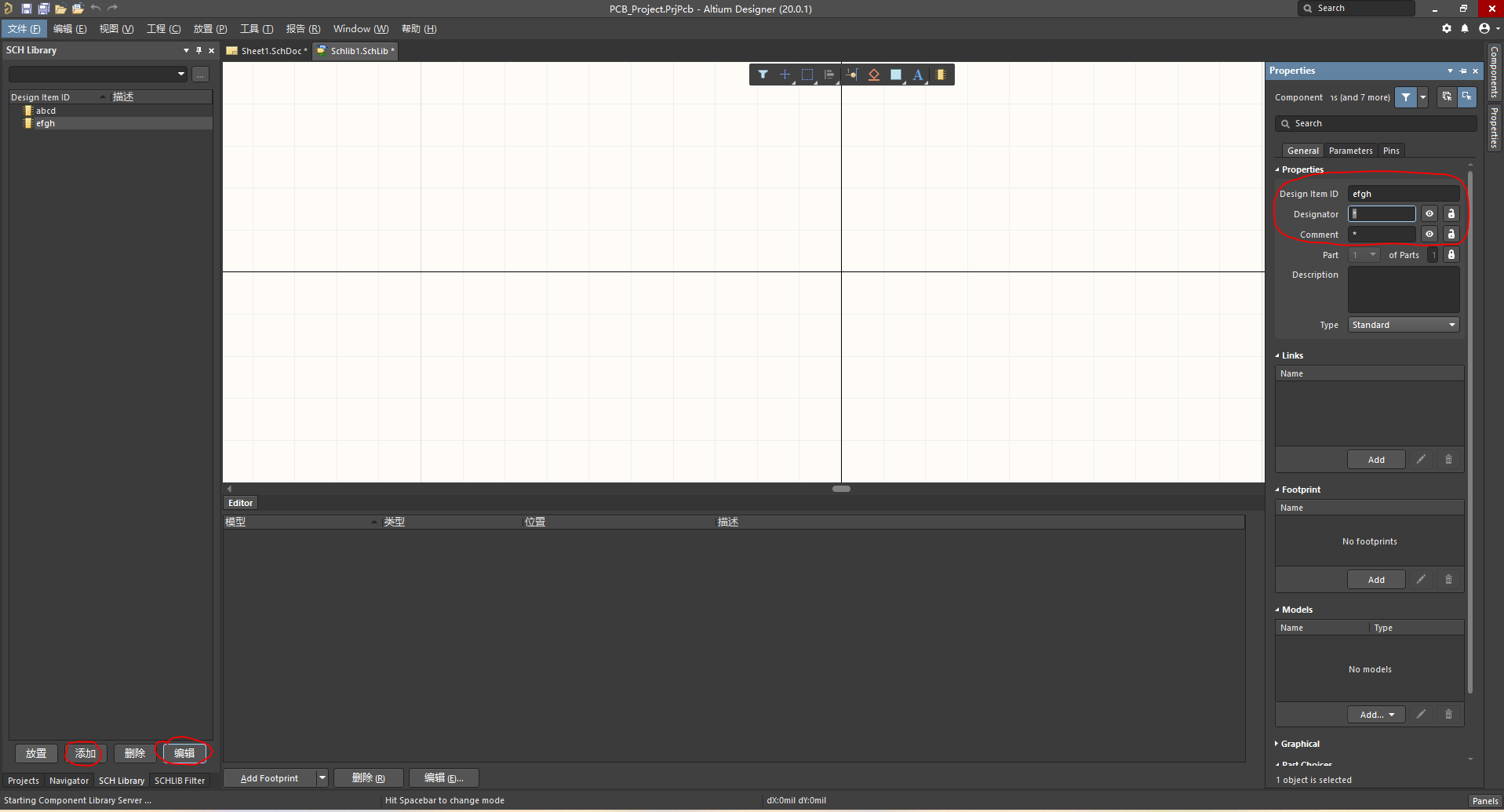Open the filter options dropdown arrow

click(1423, 97)
